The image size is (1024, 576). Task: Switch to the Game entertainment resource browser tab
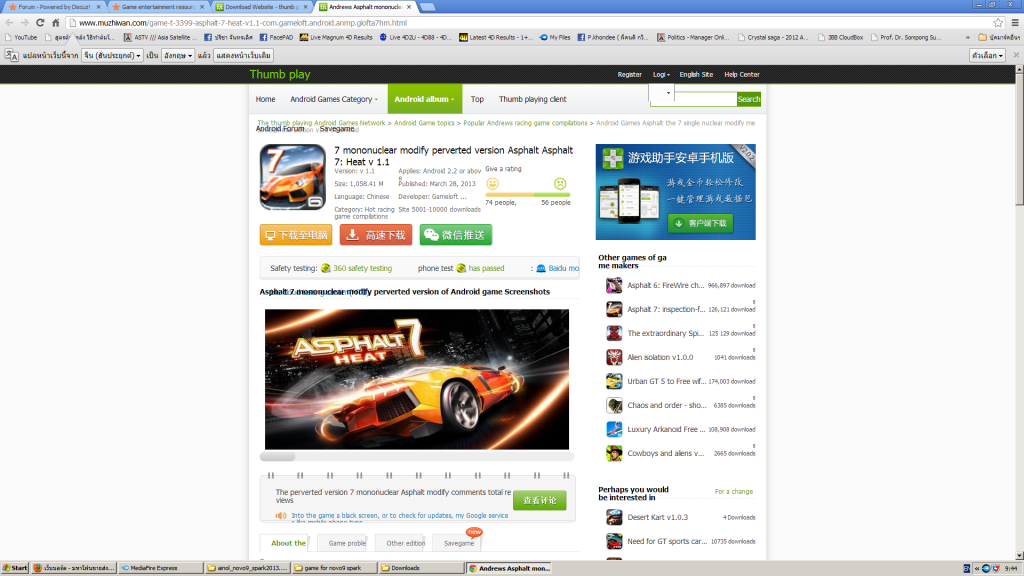(x=158, y=7)
